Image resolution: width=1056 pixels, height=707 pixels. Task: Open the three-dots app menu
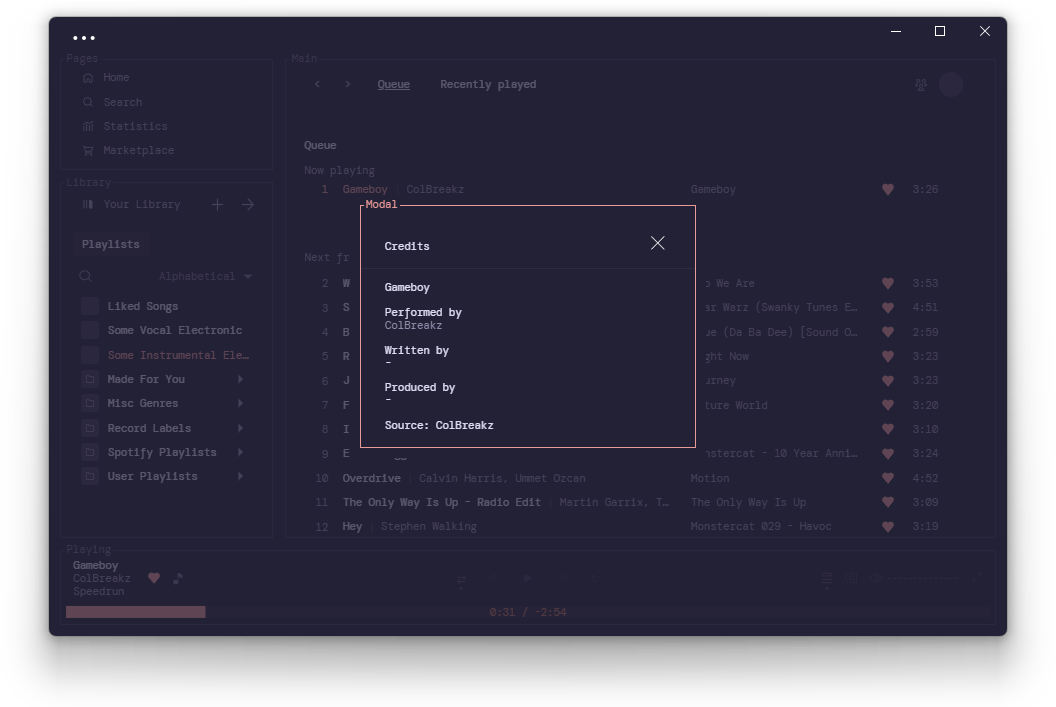coord(84,38)
